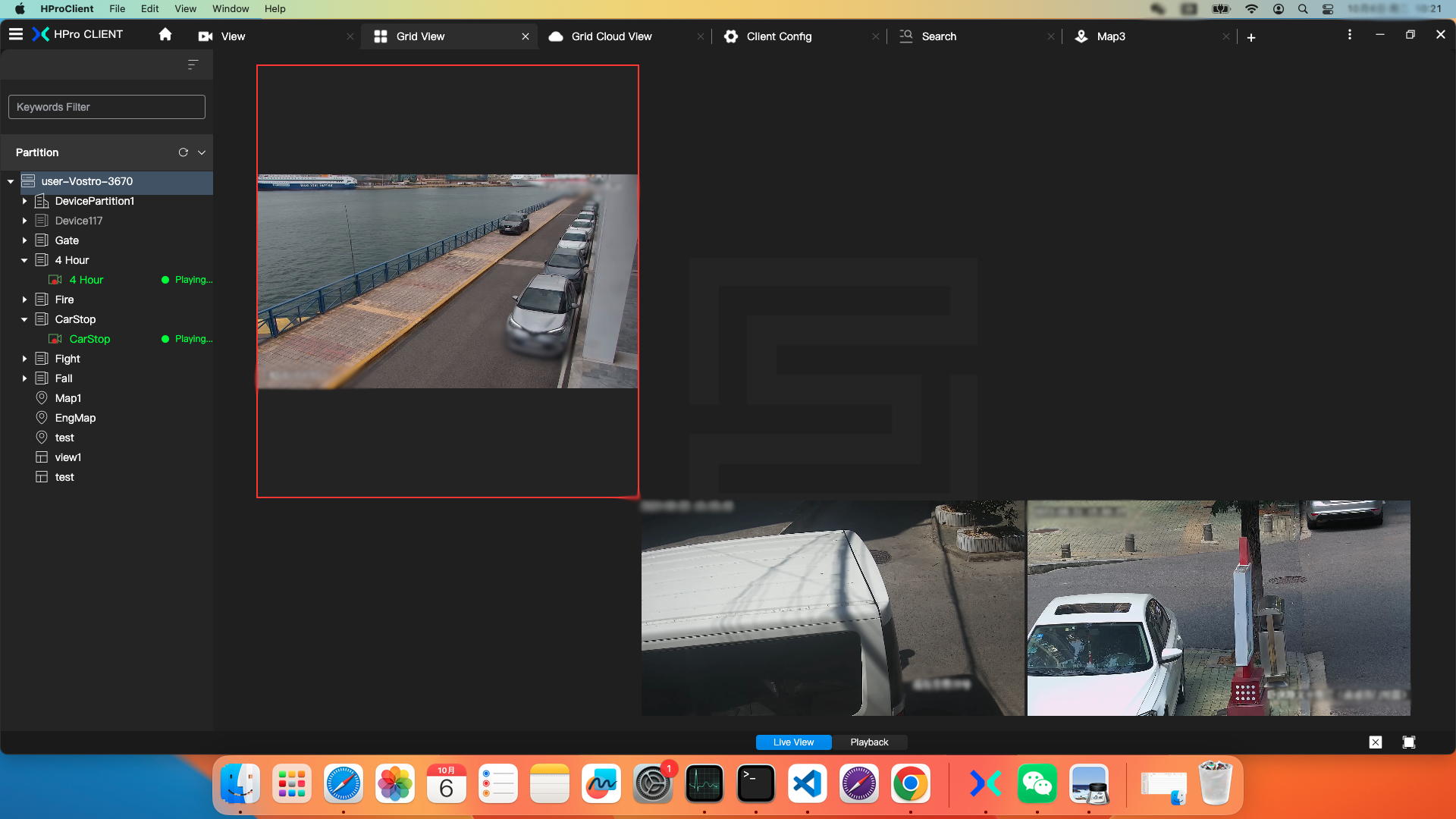1456x819 pixels.
Task: Open Activity Monitor in Dock
Action: [x=704, y=783]
